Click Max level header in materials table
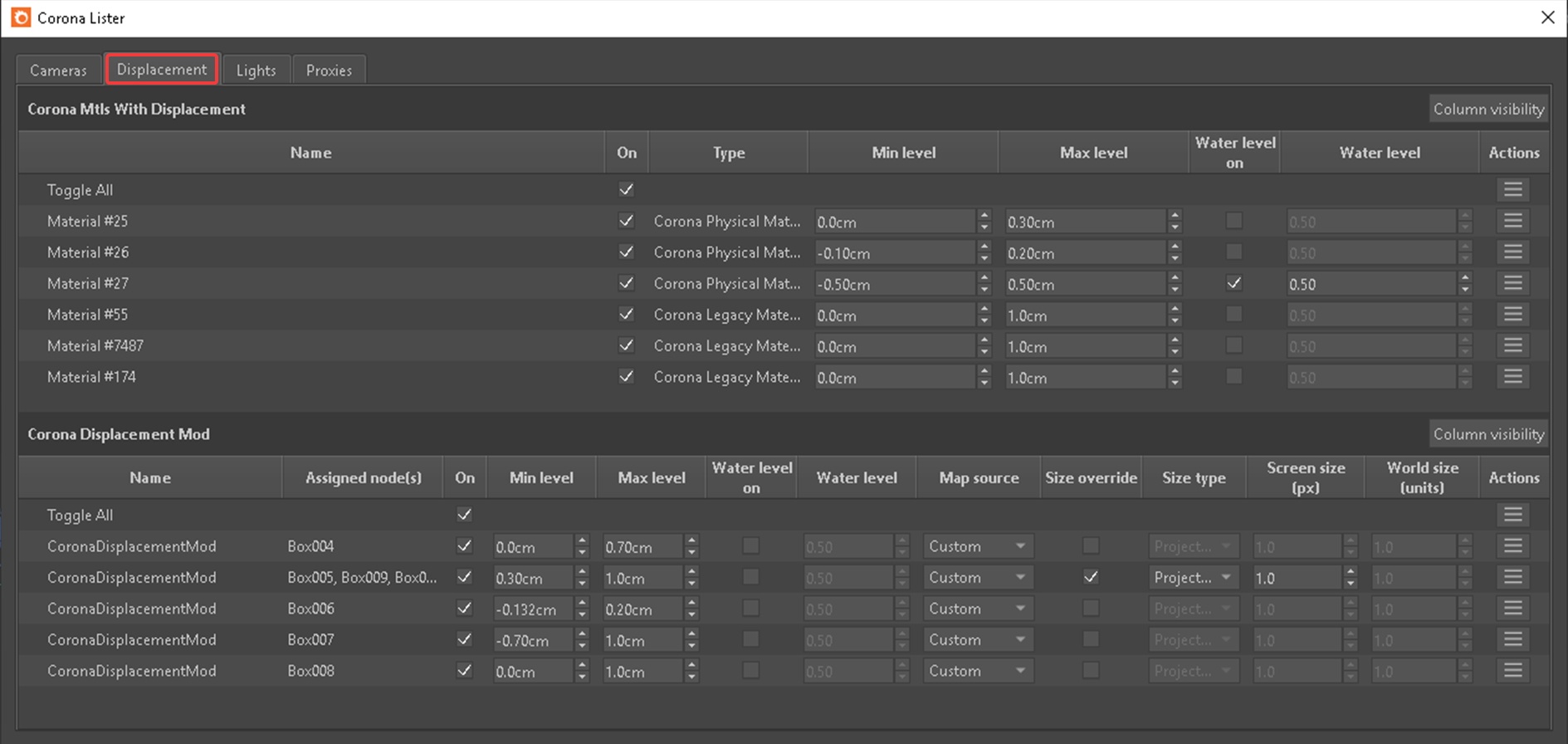Screen dimensions: 1568x744 (x=1093, y=153)
